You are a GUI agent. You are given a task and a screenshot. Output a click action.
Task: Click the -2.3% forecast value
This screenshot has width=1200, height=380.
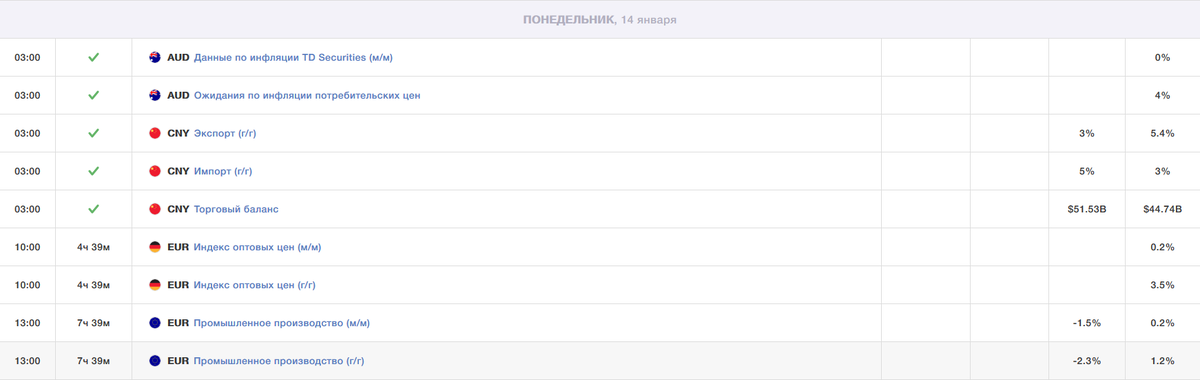[x=1087, y=362]
